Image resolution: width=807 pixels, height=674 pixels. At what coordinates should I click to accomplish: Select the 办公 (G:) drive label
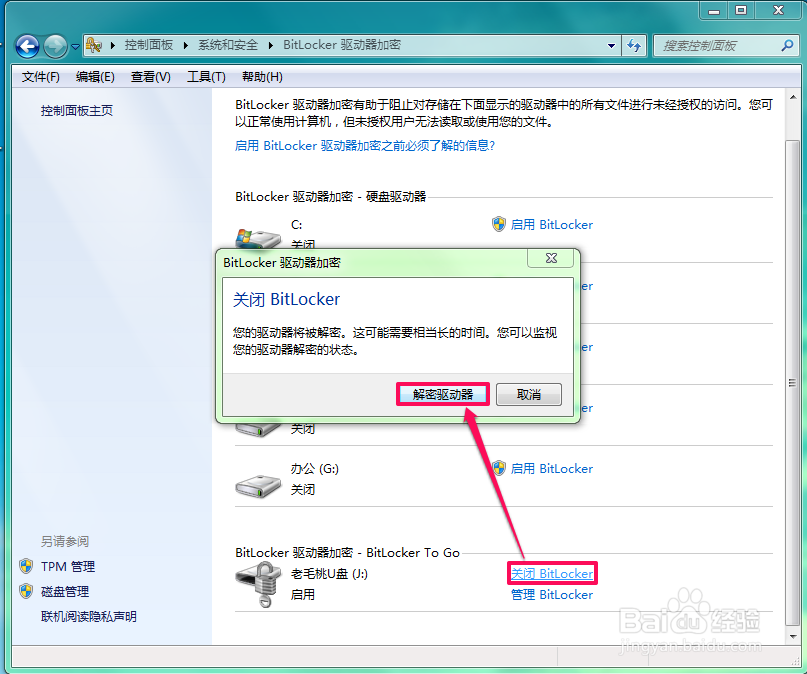(315, 469)
